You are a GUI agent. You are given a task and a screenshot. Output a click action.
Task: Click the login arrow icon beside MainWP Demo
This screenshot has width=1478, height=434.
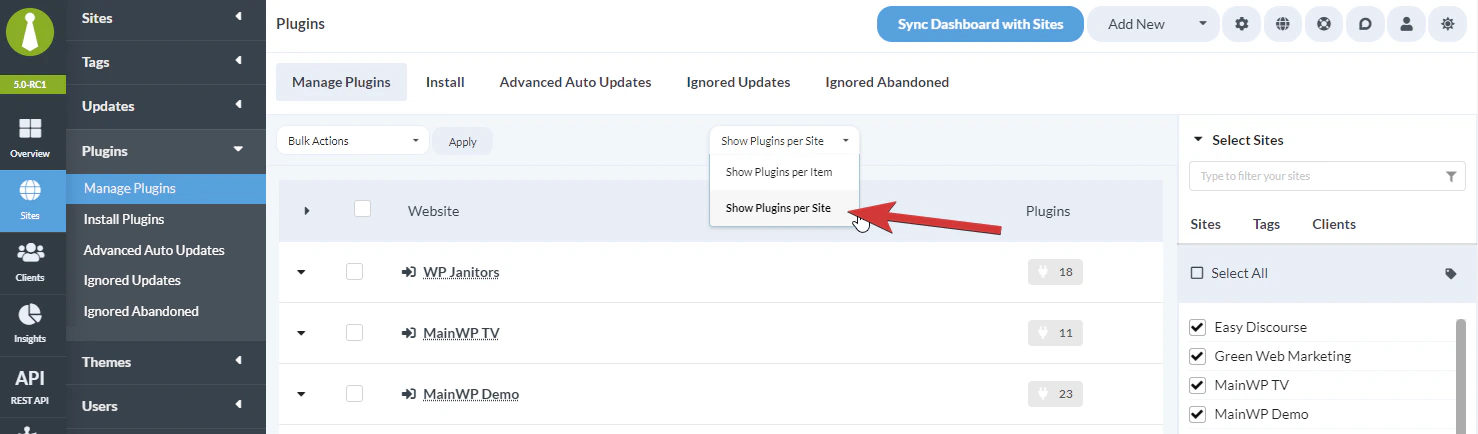409,394
